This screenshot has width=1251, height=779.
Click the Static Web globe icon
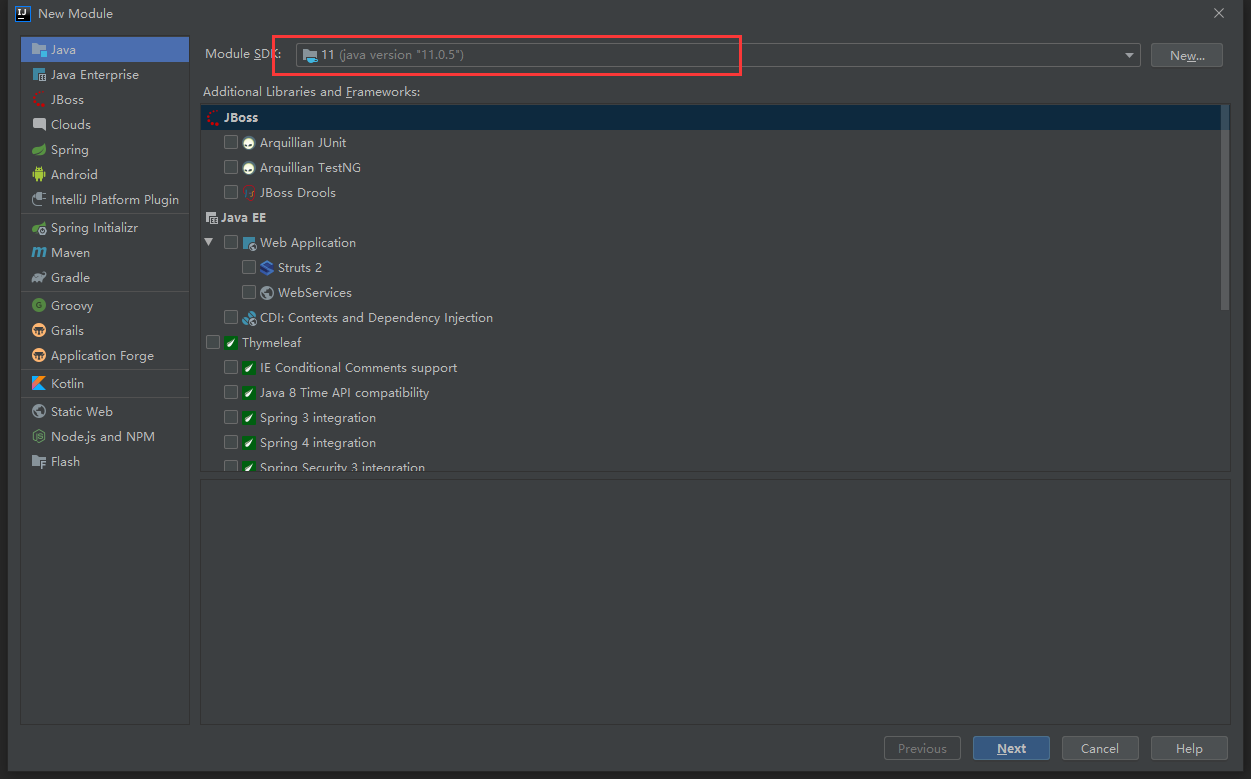[x=39, y=412]
